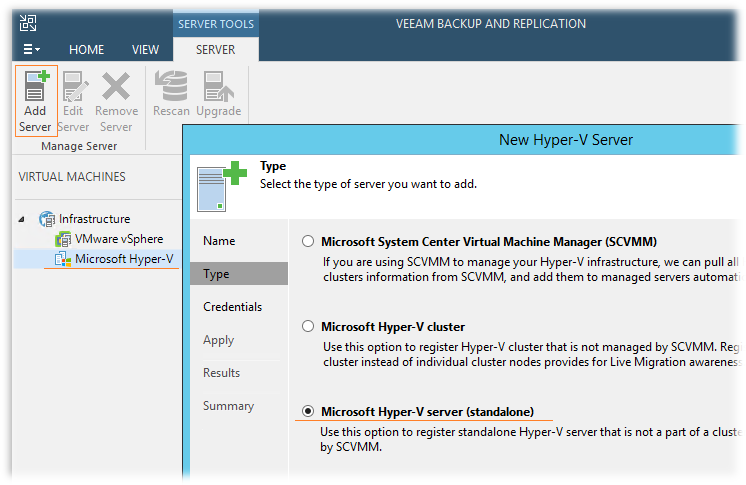Select the SERVER ribbon tab
Image resolution: width=746 pixels, height=485 pixels.
(x=216, y=49)
